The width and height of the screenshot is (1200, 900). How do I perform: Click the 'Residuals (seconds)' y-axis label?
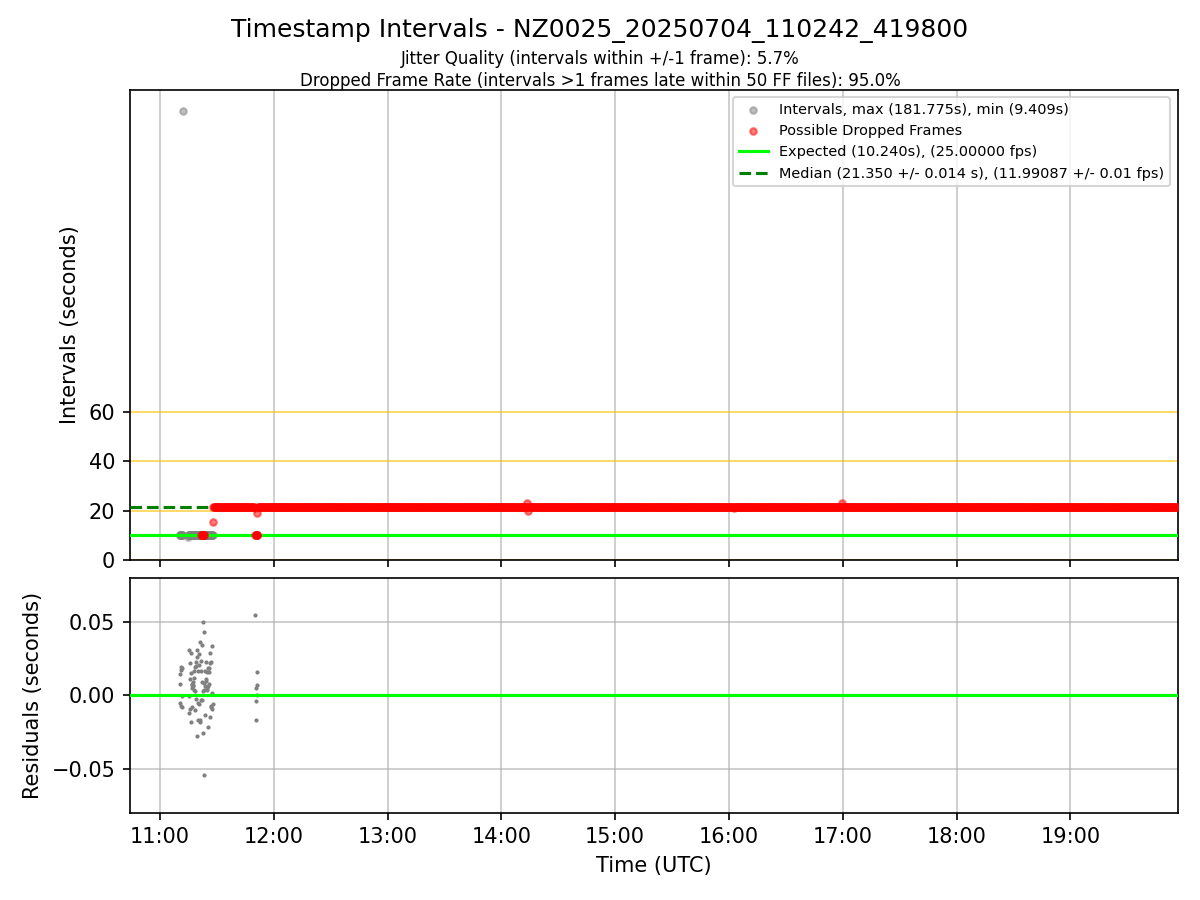pyautogui.click(x=32, y=696)
